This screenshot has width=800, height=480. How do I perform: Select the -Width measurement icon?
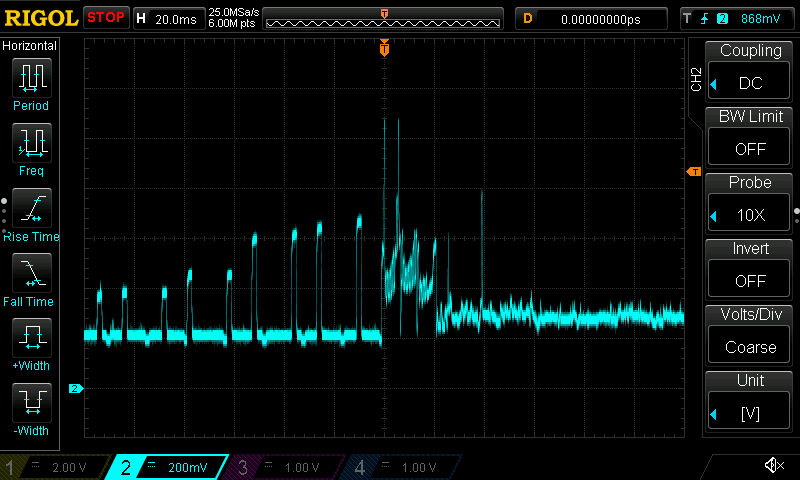[x=31, y=403]
